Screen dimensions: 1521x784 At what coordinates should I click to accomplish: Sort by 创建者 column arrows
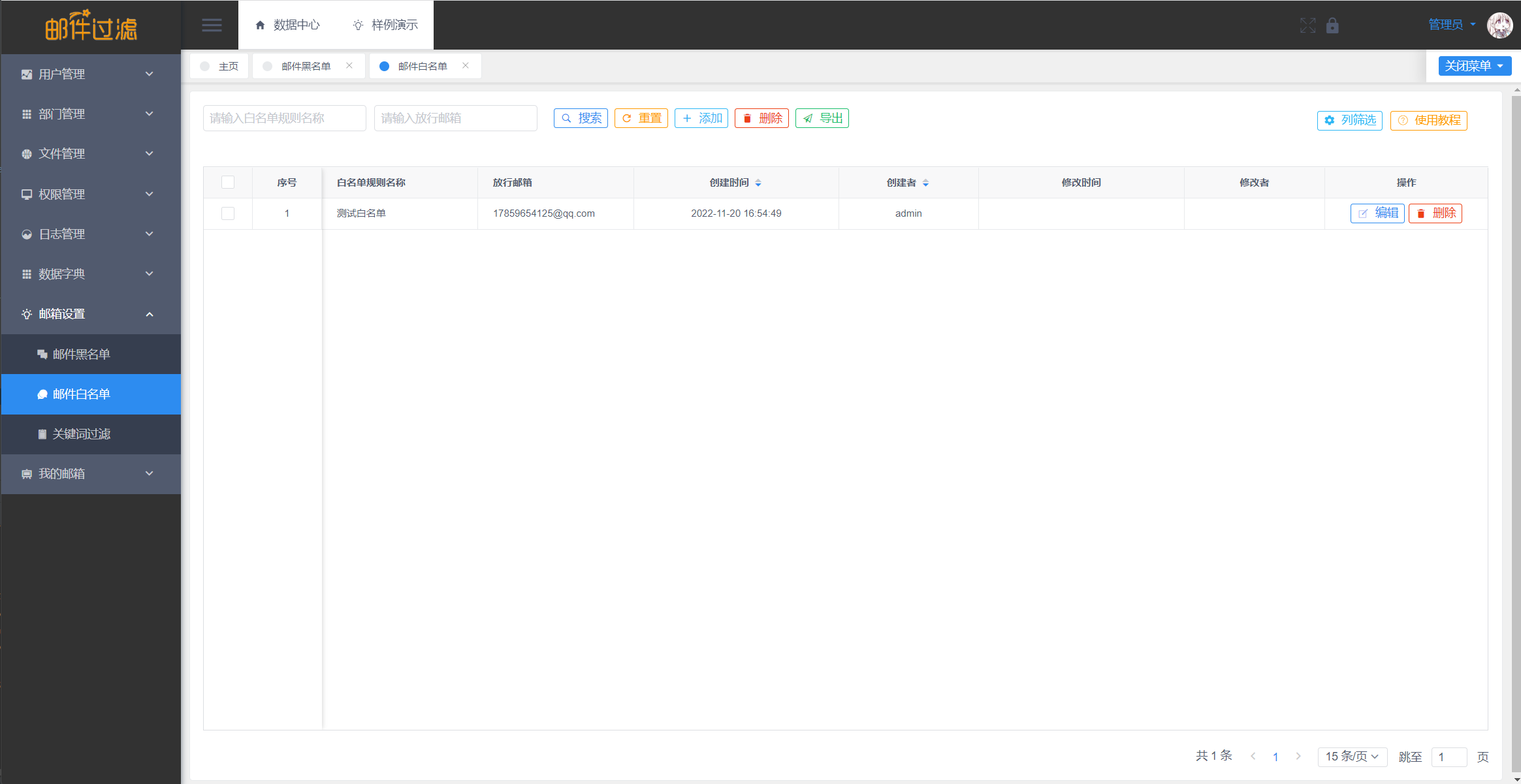[925, 183]
